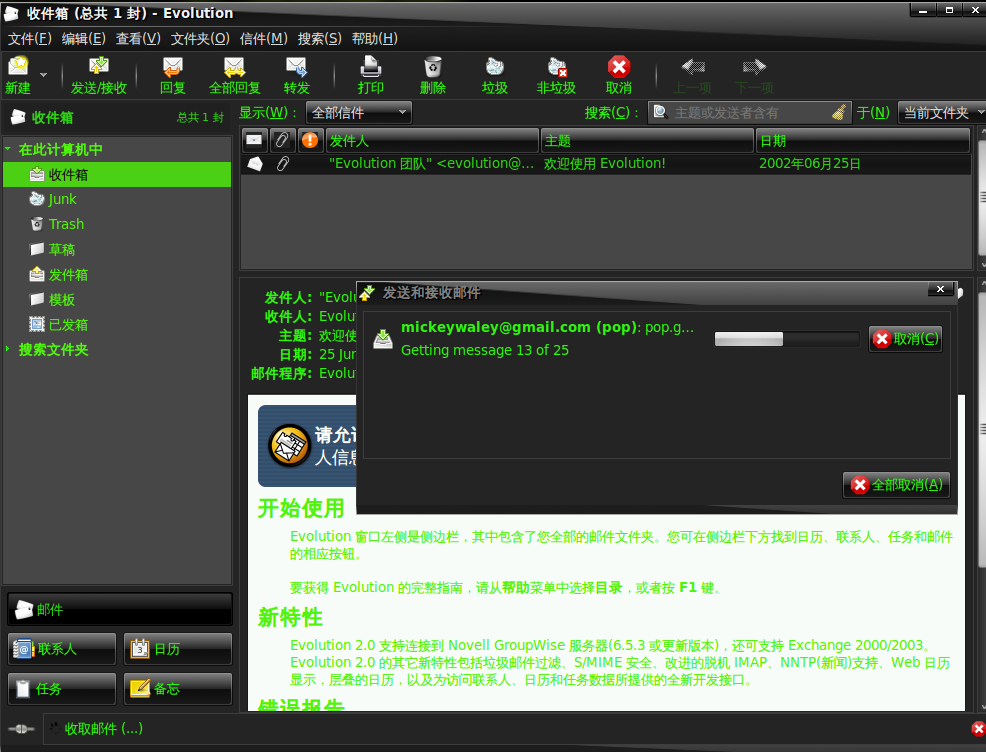Click the red Cancel (取消) toolbar icon
986x752 pixels.
click(x=619, y=66)
